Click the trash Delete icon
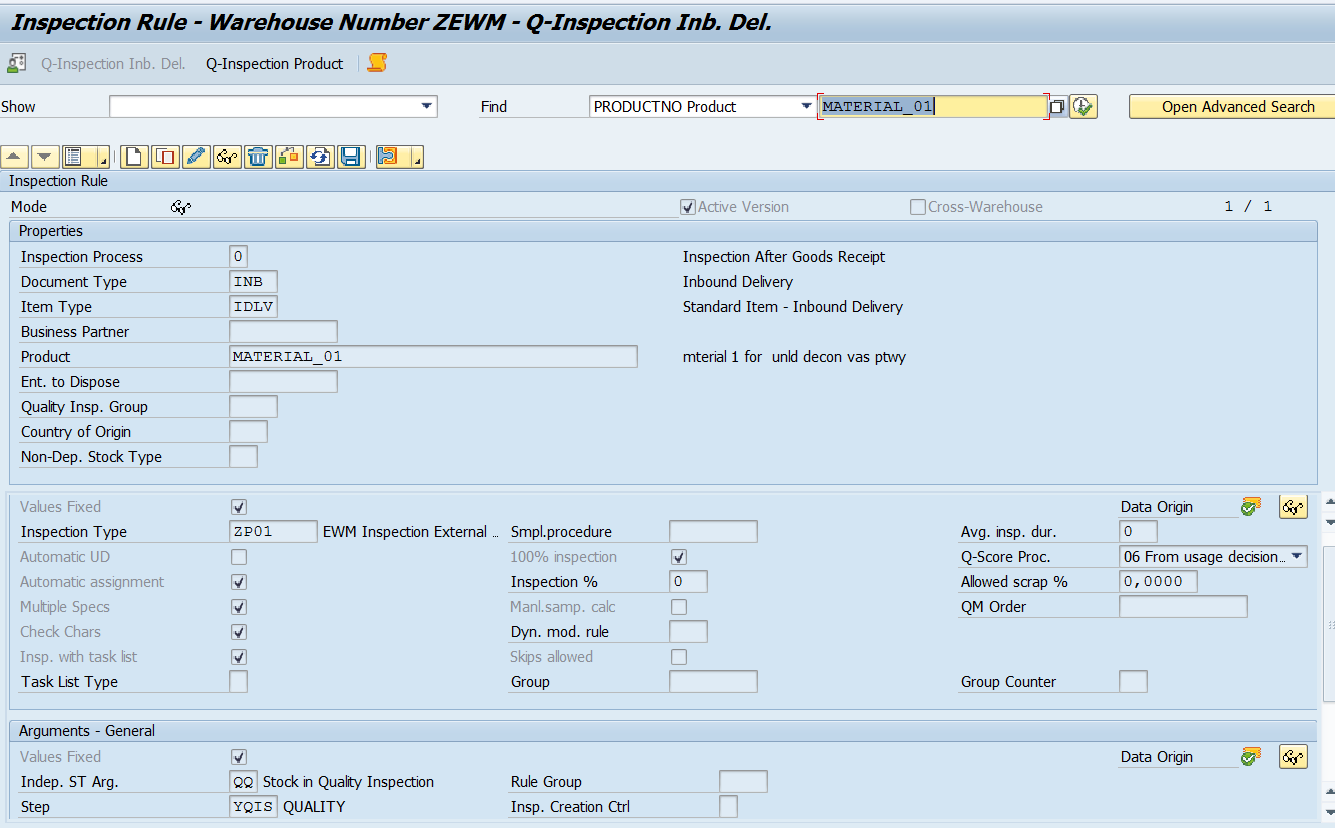1335x828 pixels. point(257,156)
